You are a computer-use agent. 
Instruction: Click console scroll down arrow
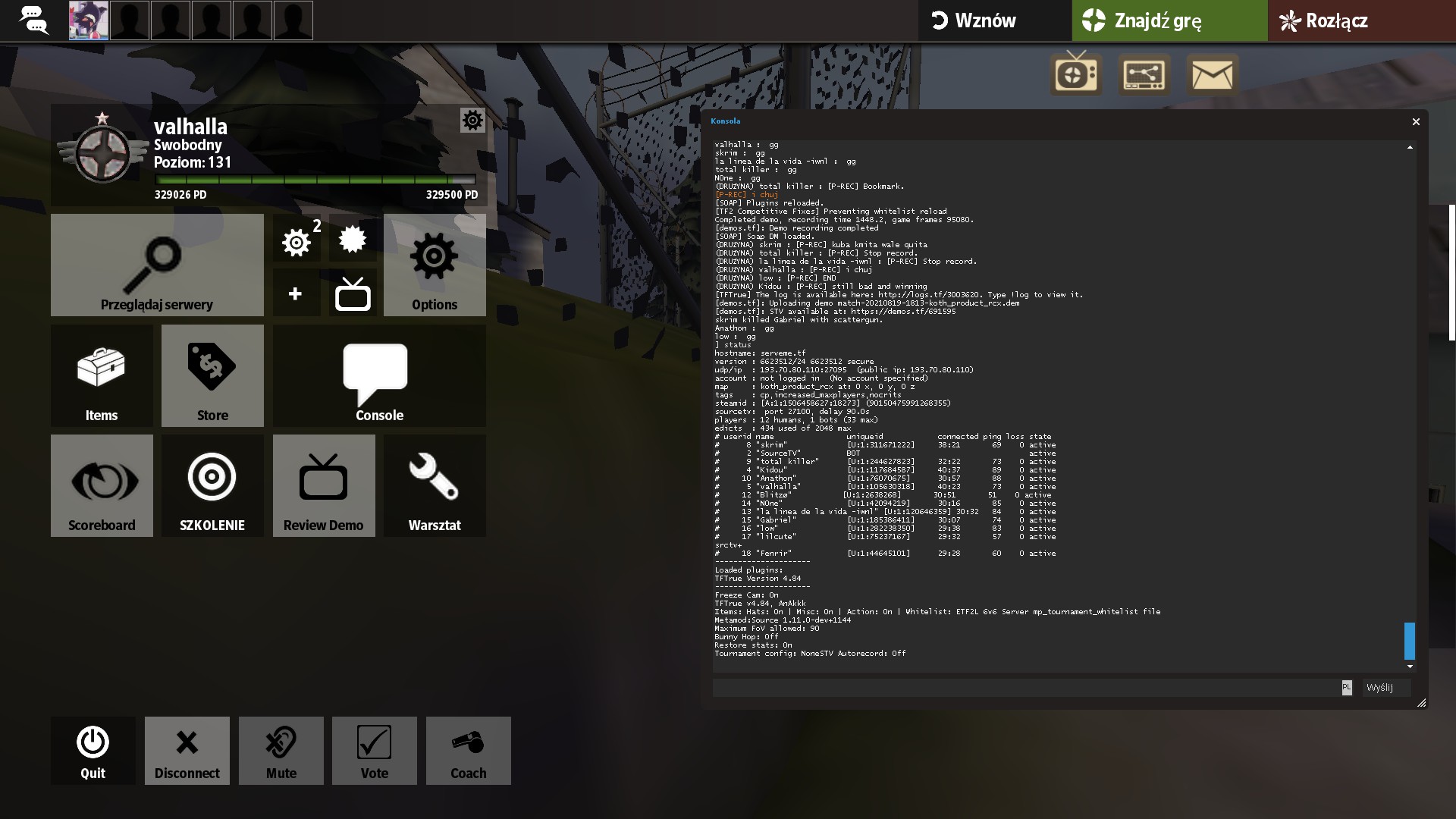tap(1410, 667)
